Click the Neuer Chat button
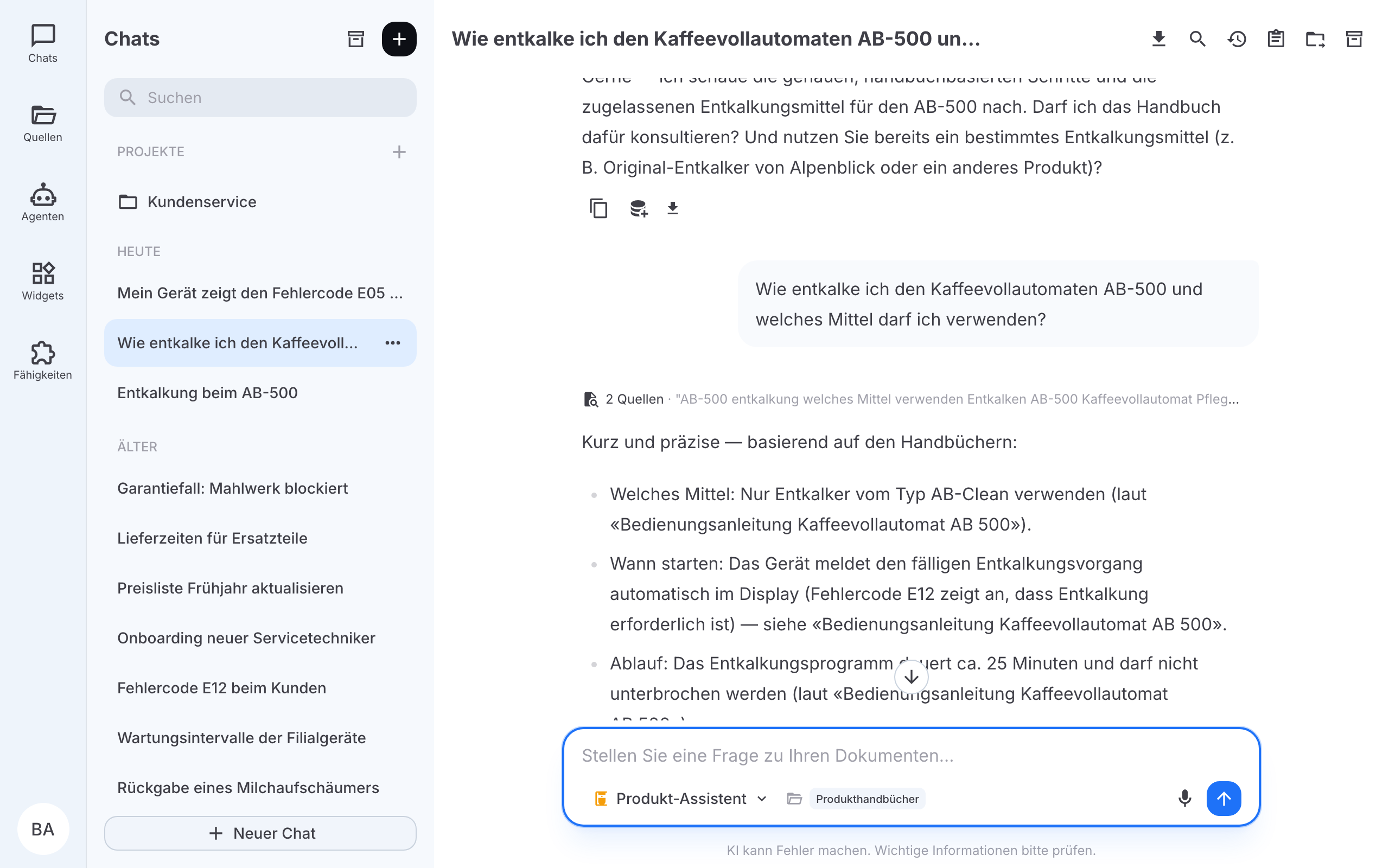Screen dimensions: 1389x868 click(260, 833)
